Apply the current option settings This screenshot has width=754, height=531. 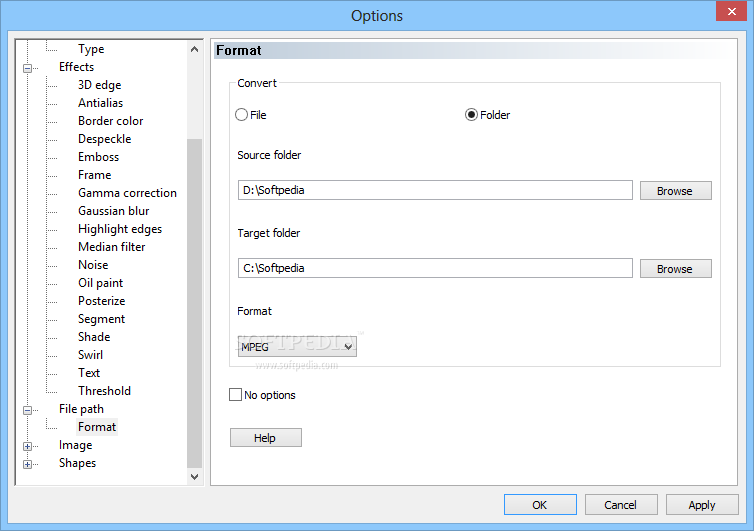pyautogui.click(x=702, y=505)
